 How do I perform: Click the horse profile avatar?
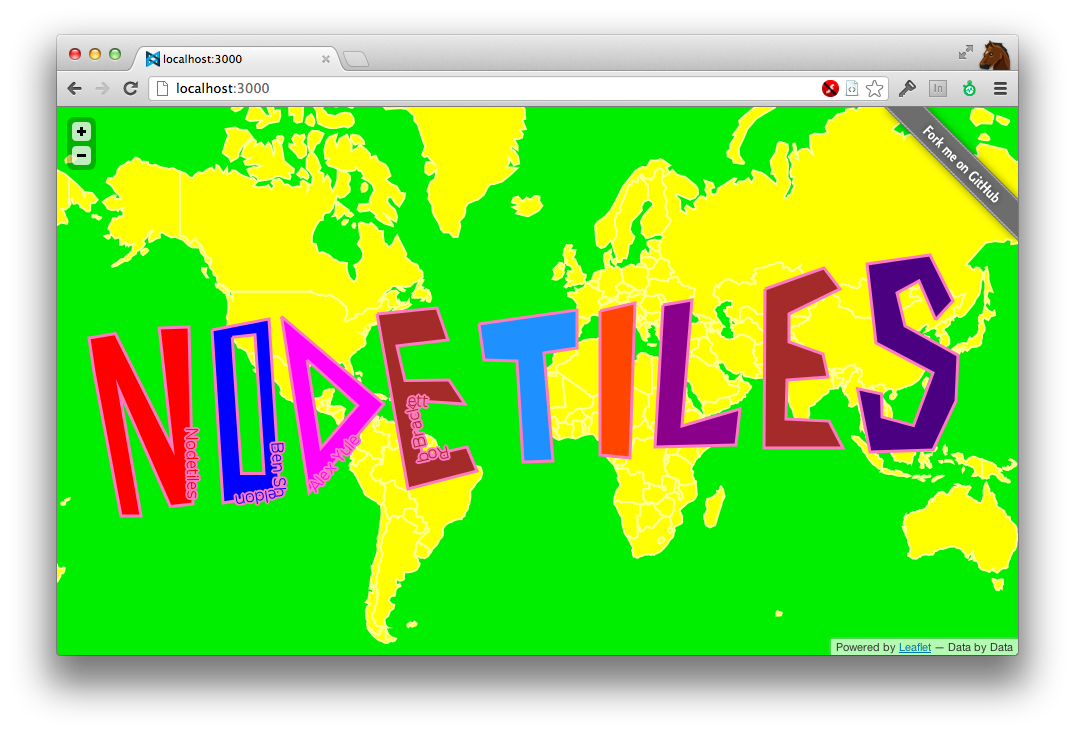pos(994,56)
